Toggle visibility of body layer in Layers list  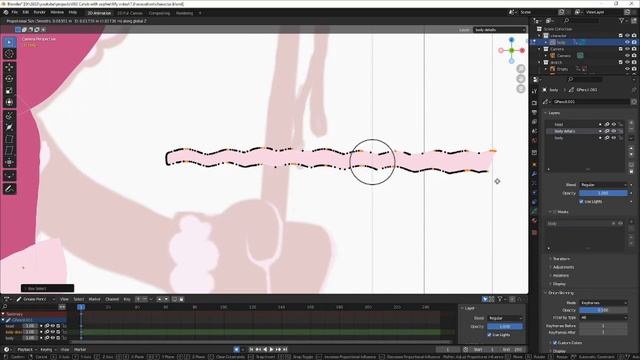[x=613, y=138]
